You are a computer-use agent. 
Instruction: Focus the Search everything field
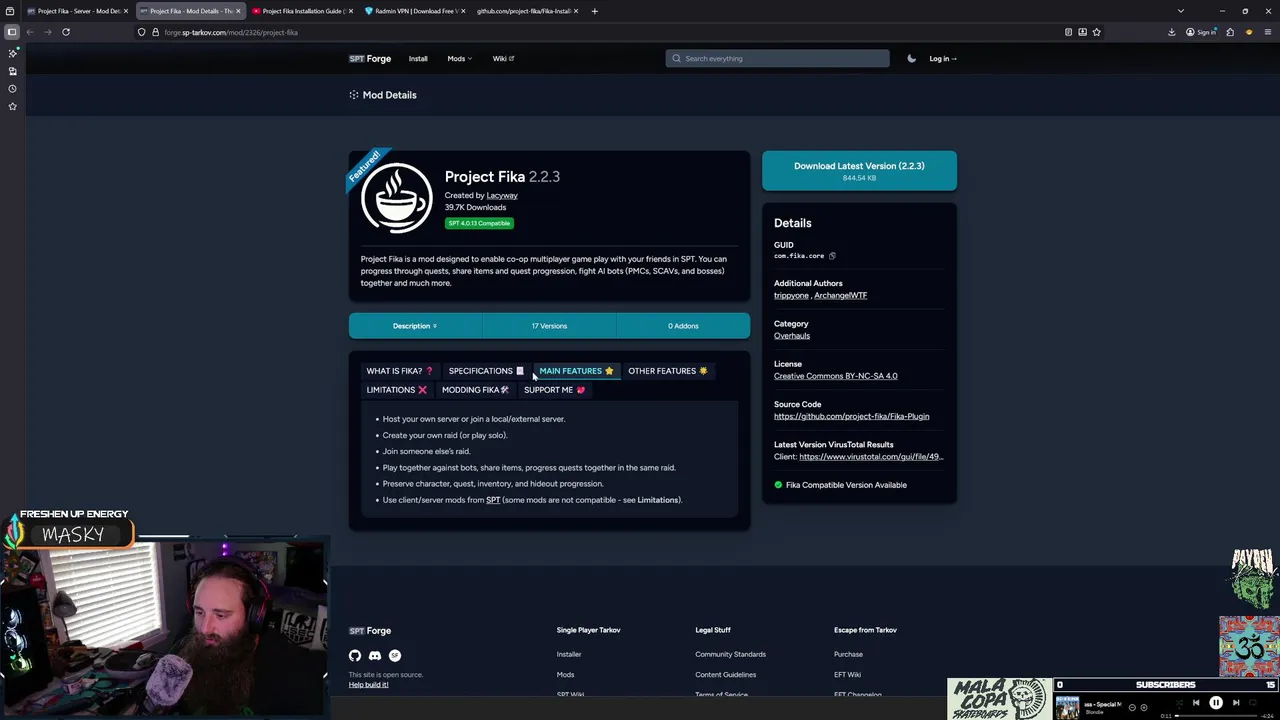coord(777,58)
